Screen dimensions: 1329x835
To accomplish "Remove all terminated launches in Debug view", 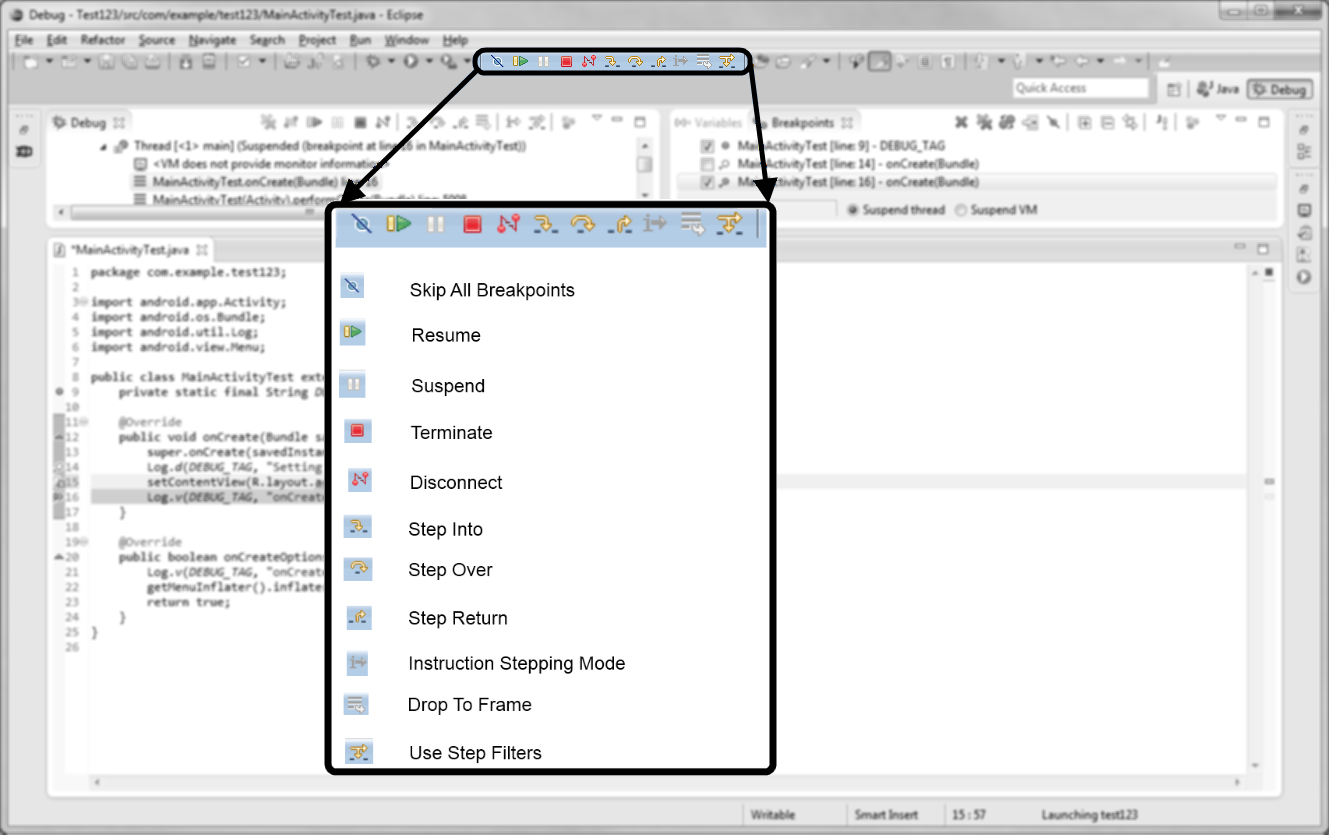I will pos(268,123).
